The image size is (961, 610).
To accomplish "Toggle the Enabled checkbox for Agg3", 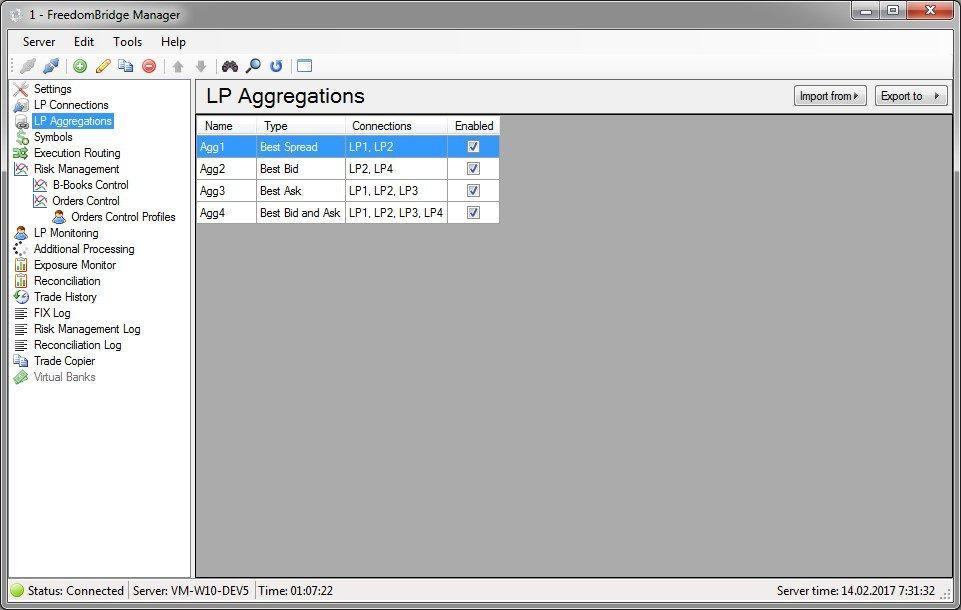I will 473,190.
